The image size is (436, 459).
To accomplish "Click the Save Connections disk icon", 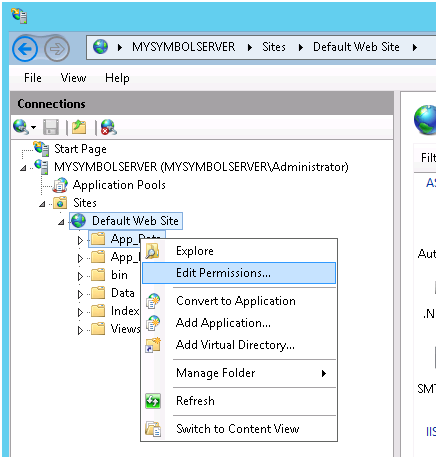I will pos(51,127).
